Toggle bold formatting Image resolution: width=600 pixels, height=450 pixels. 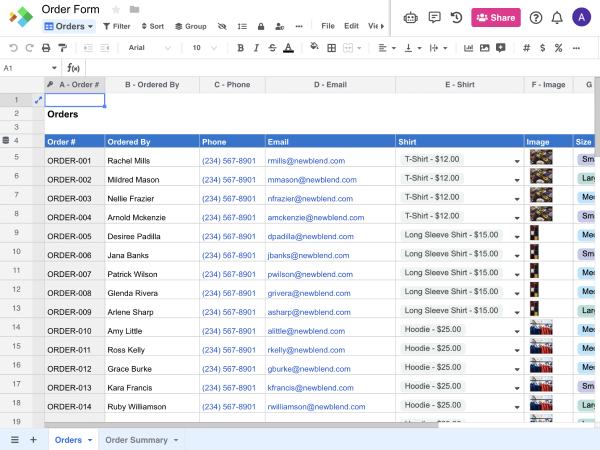point(240,47)
